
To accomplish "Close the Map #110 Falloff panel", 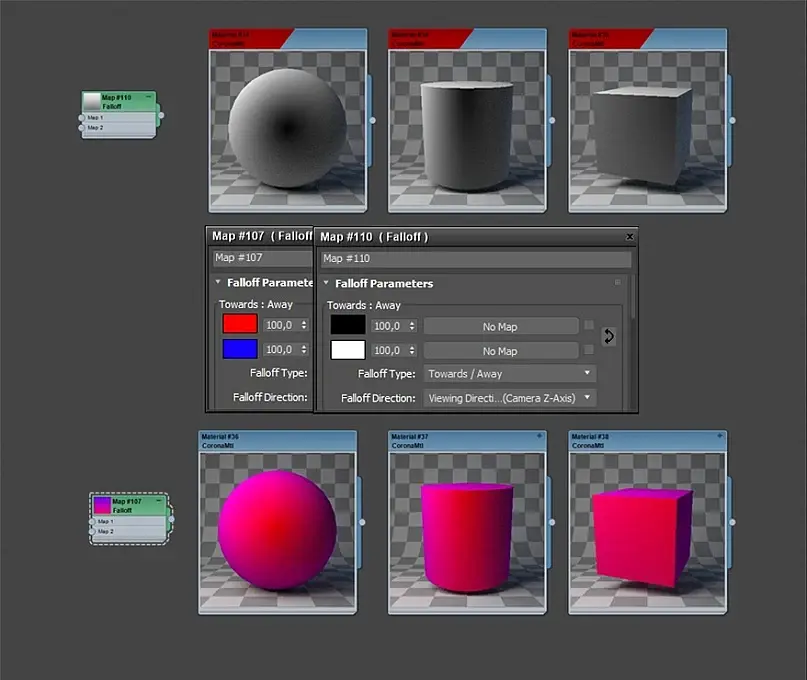I will [629, 237].
